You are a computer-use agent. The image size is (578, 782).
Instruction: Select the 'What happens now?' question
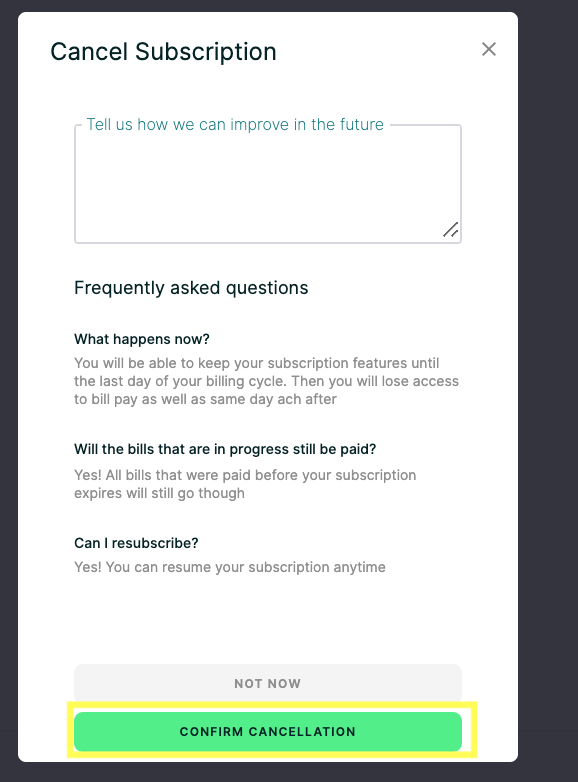142,339
